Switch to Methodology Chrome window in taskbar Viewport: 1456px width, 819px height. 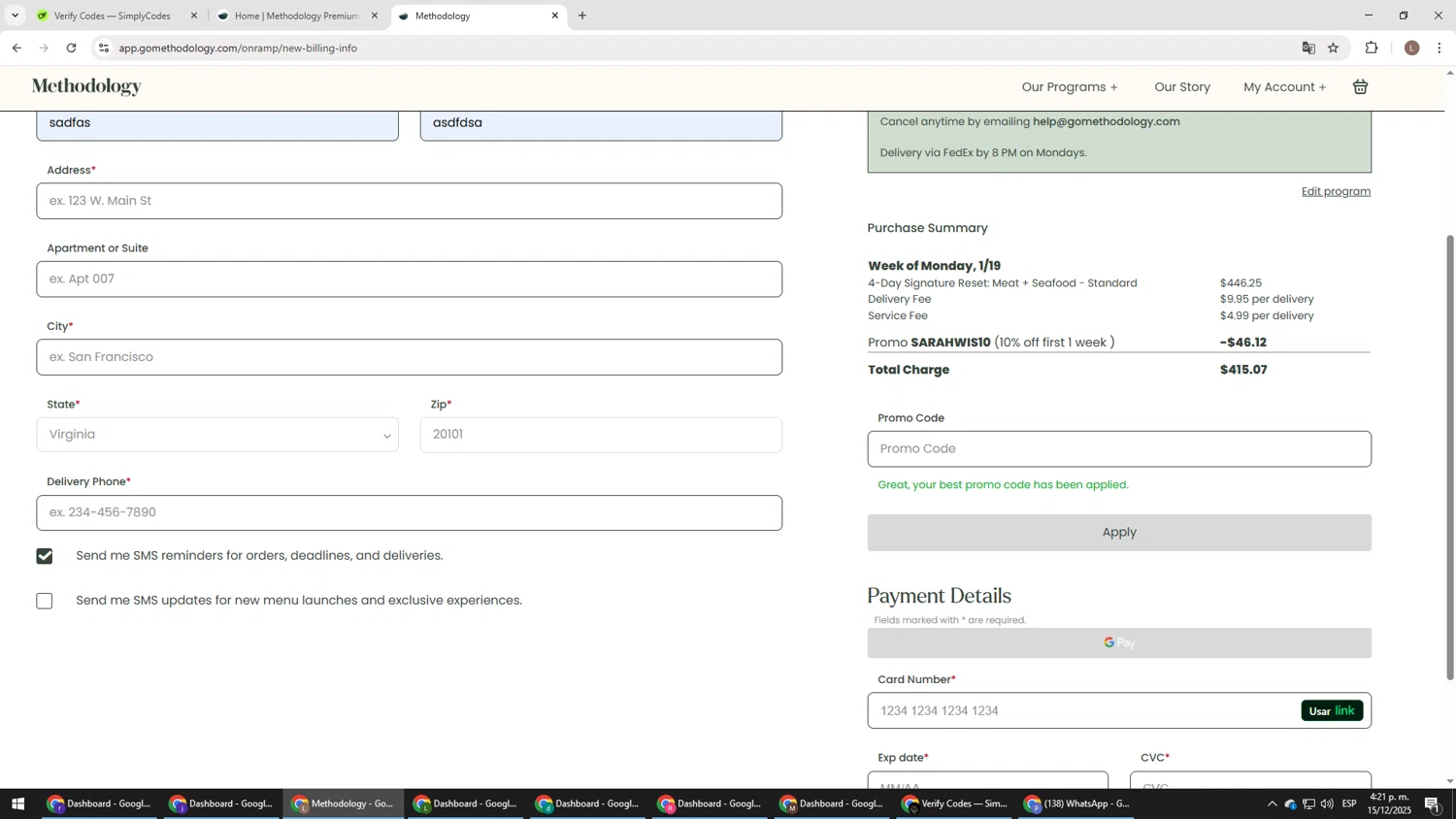coord(344,803)
